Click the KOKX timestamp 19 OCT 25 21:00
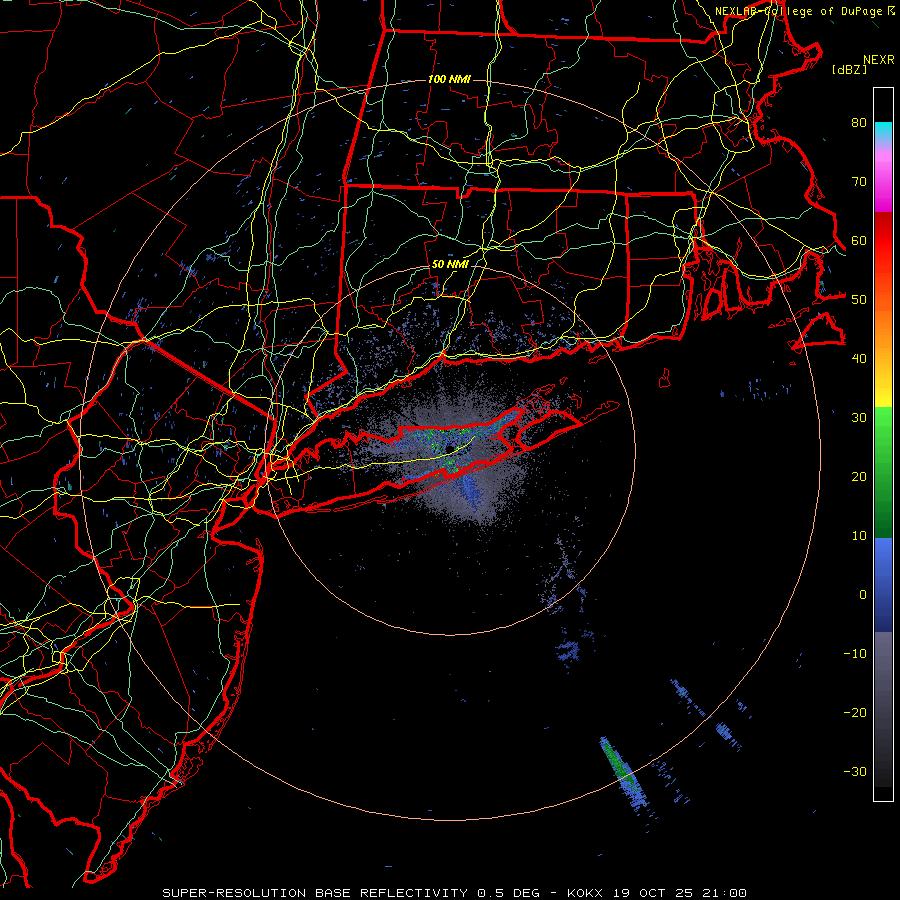900x900 pixels. click(657, 893)
